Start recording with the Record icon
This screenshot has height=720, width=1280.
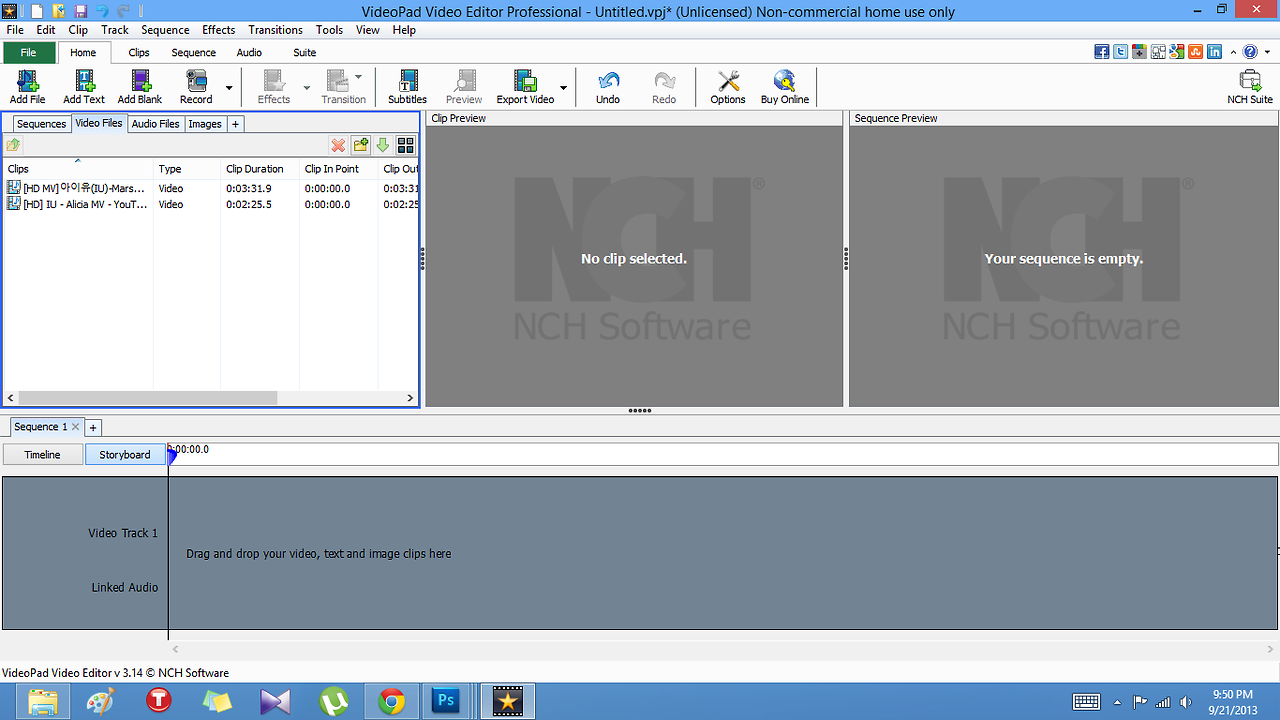(x=196, y=87)
